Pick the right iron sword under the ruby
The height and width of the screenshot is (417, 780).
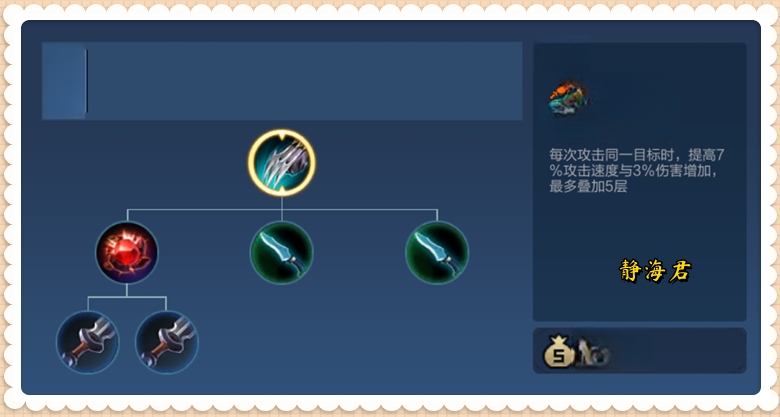tap(167, 342)
